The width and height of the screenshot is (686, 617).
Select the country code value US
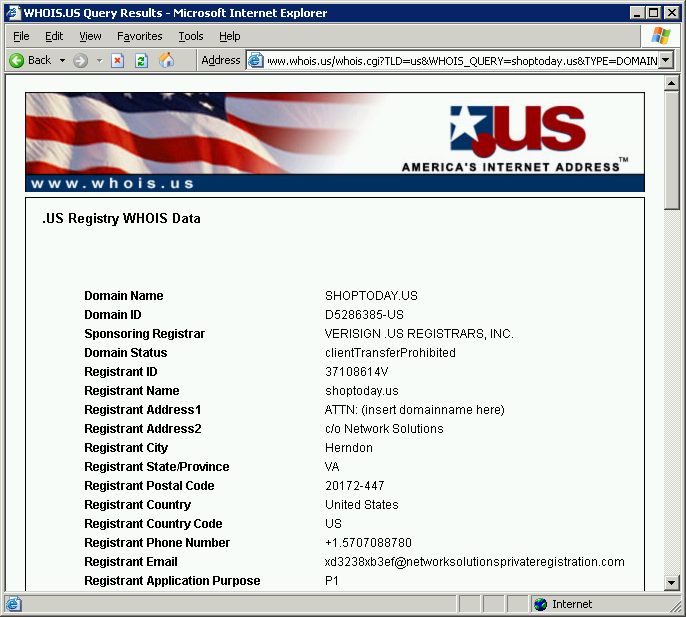click(x=333, y=524)
